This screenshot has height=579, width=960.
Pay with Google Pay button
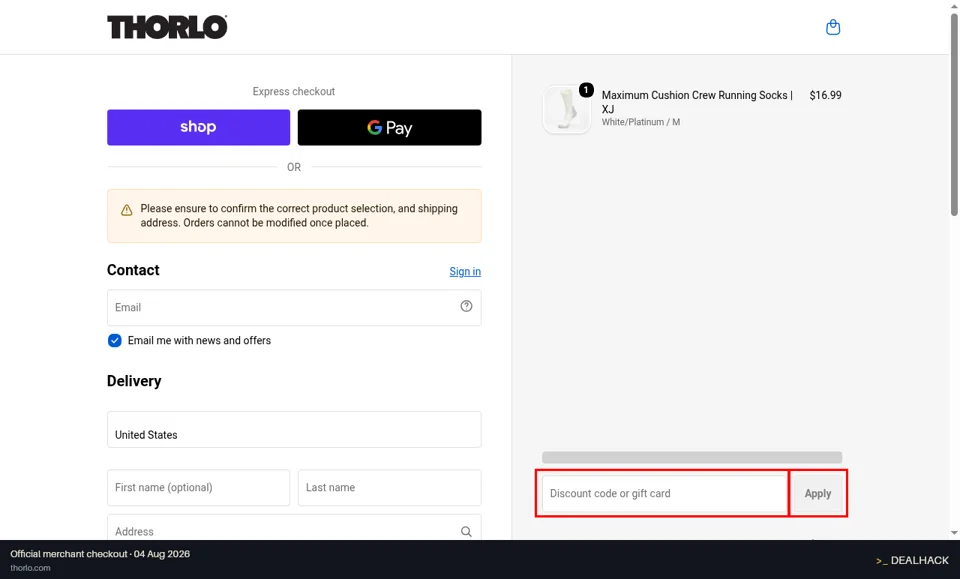tap(389, 127)
